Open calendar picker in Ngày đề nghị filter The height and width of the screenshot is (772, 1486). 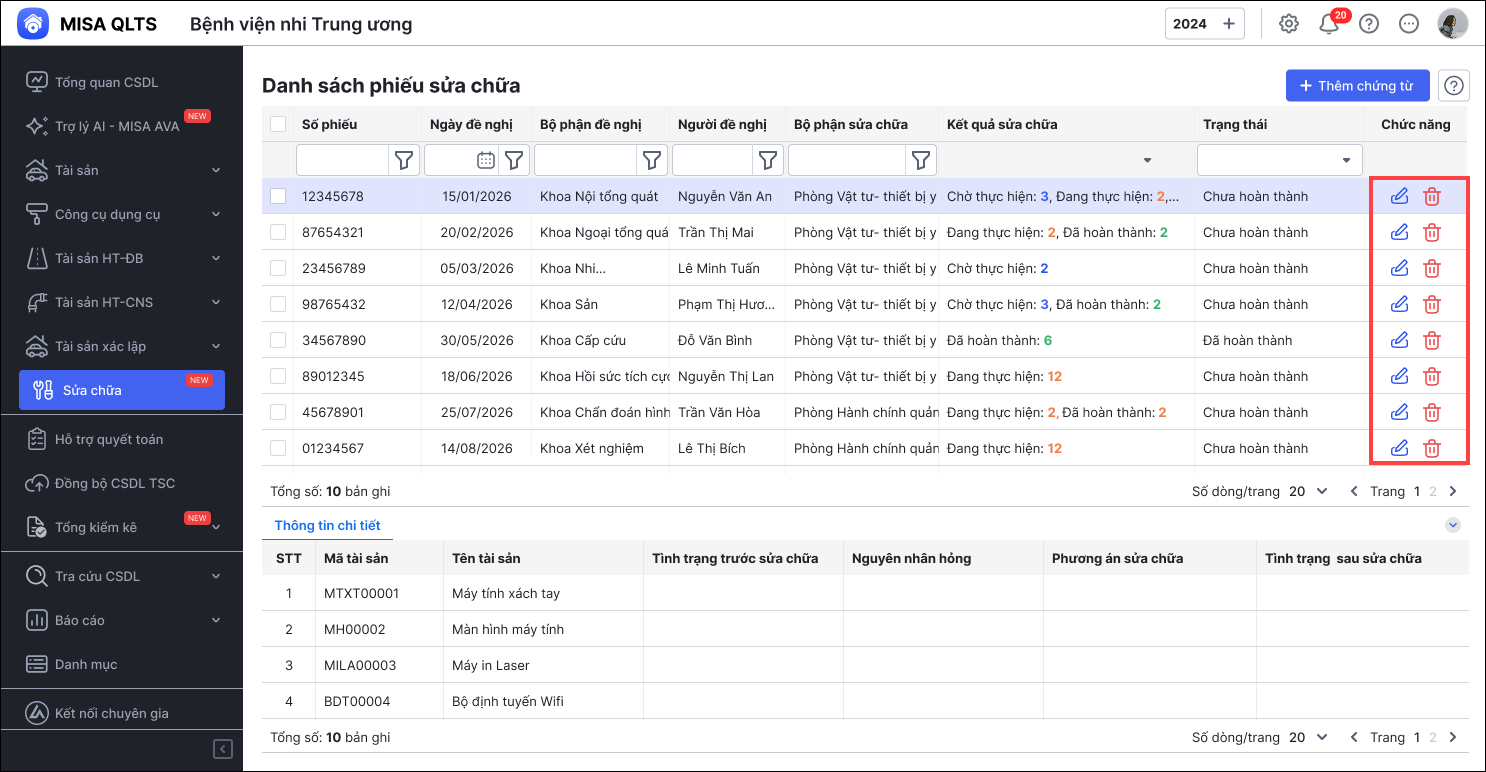coord(485,160)
